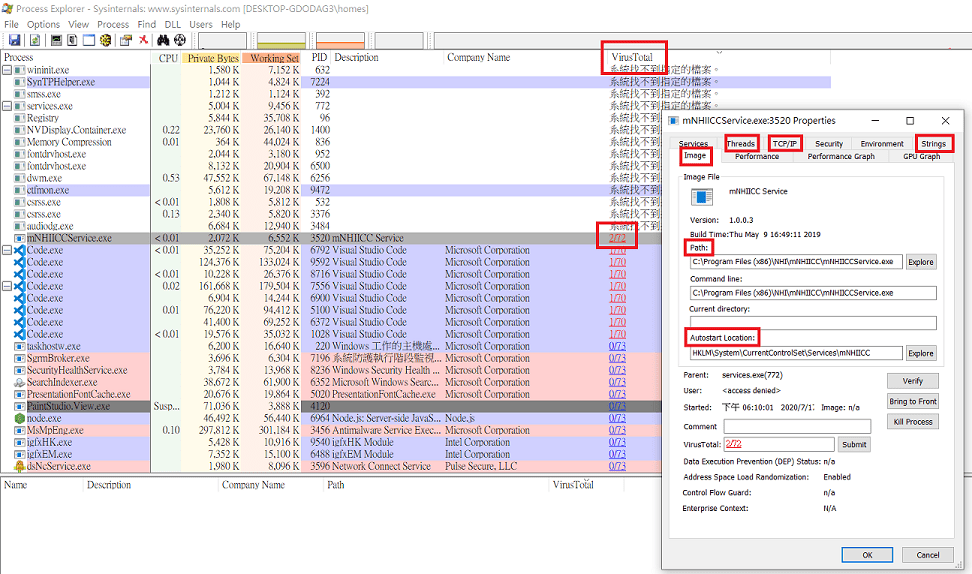The height and width of the screenshot is (574, 972).
Task: Click Explore next to the Path field
Action: point(921,262)
